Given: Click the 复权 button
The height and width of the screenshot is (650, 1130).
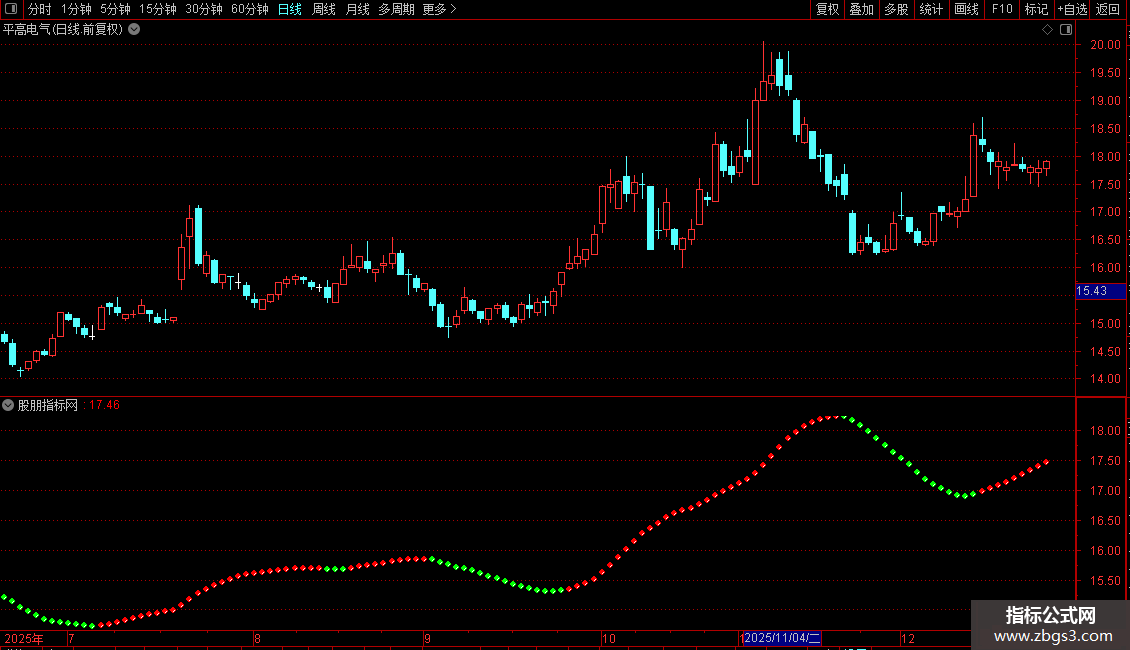Looking at the screenshot, I should (x=827, y=9).
